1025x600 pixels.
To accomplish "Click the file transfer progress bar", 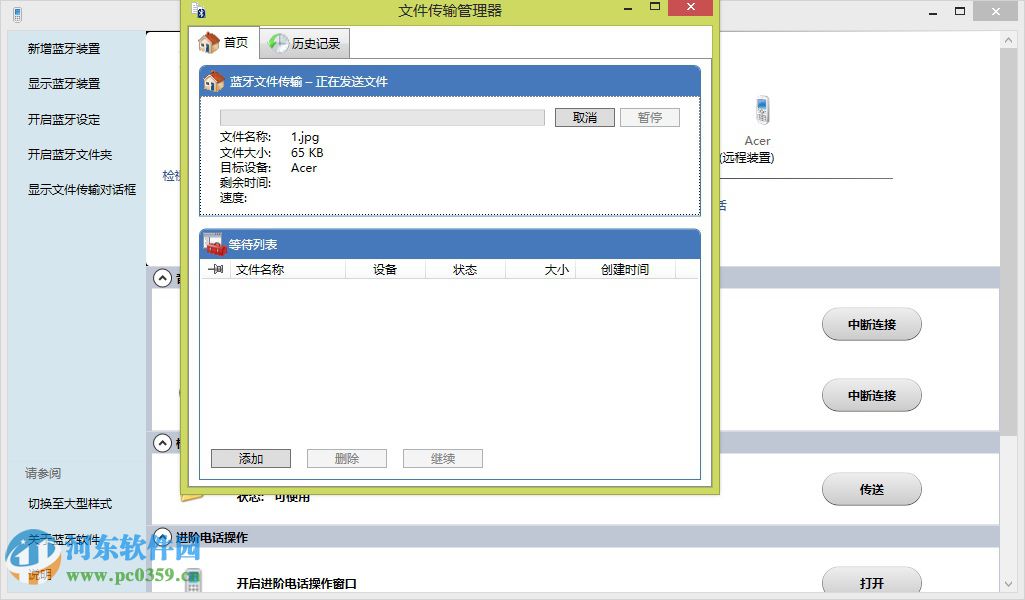I will [382, 117].
